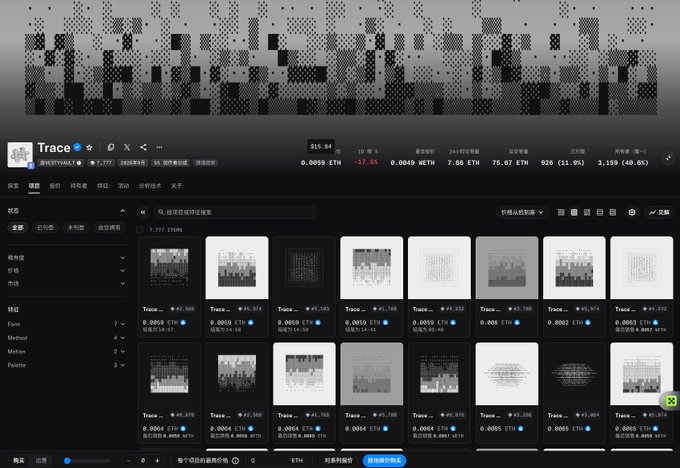
Task: Open the 探索 (Explore) tab
Action: coord(13,186)
